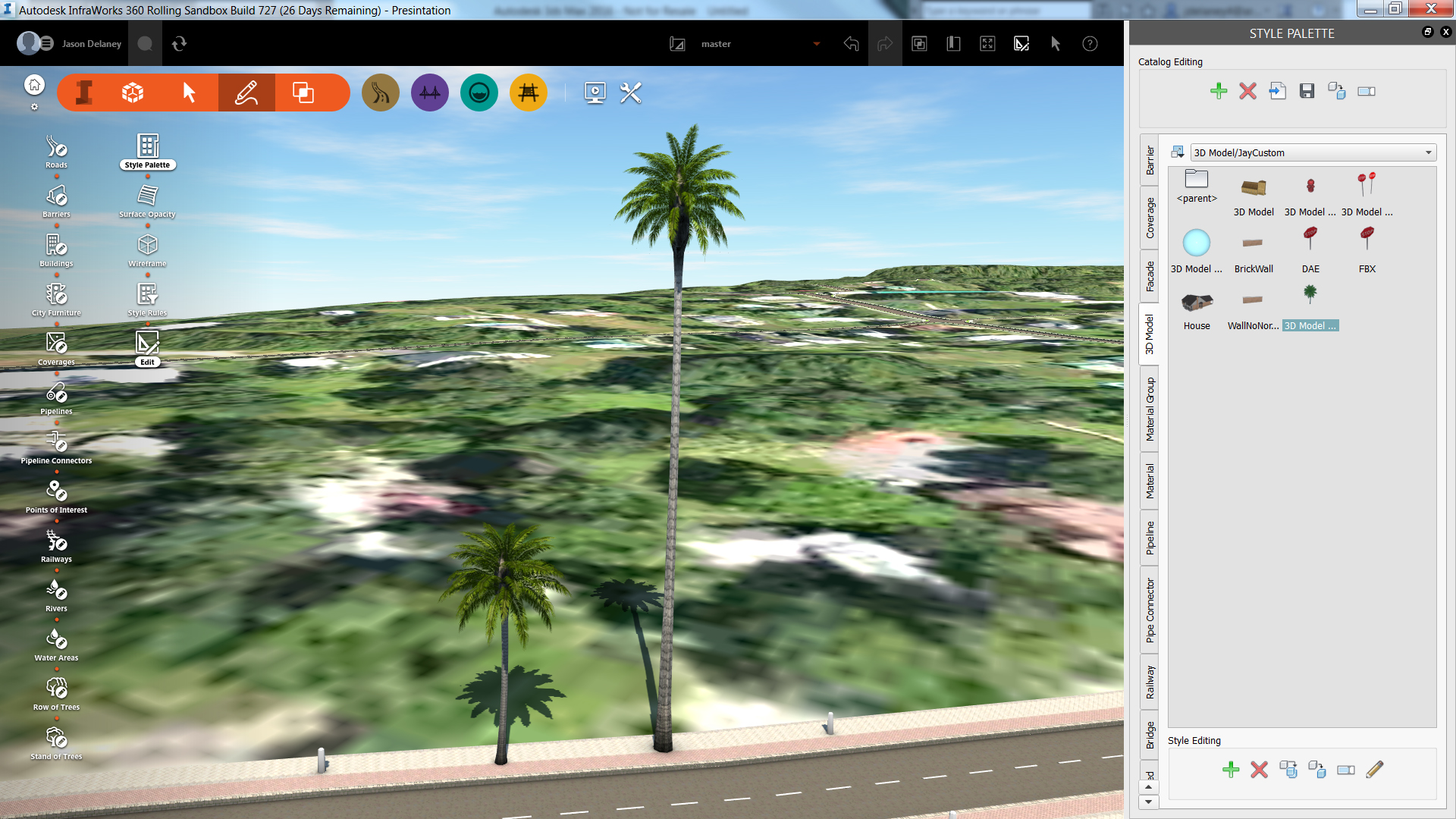The width and height of the screenshot is (1456, 819).
Task: Click the down arrow under palette tabs
Action: (1148, 802)
